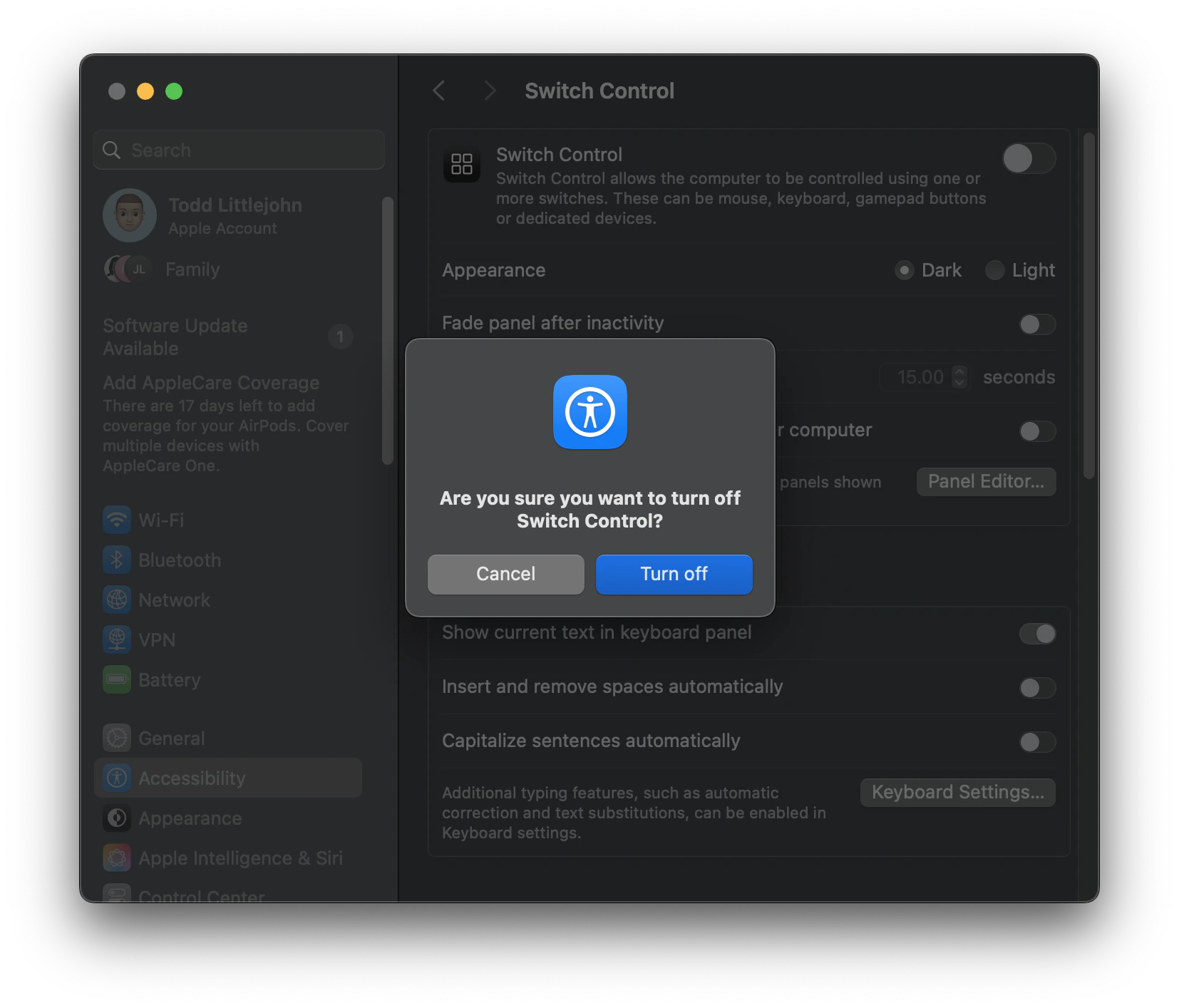Click the Accessibility icon in the dialog
The image size is (1179, 1008).
point(589,412)
